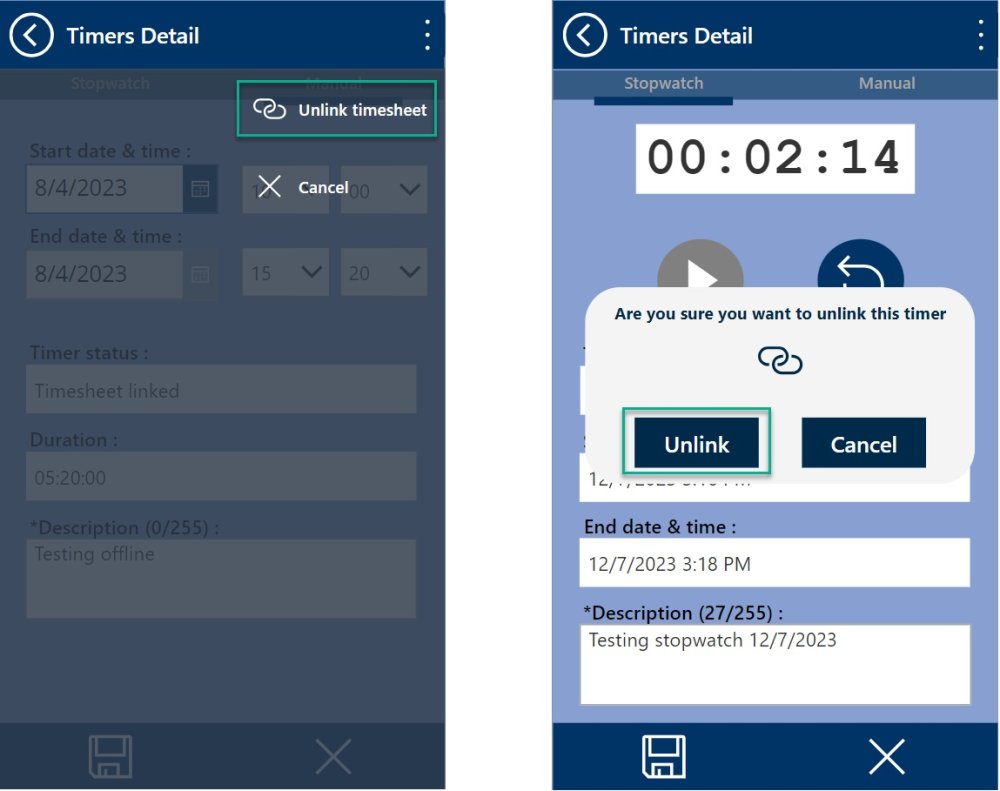Save the timer on the right screen

coord(664,757)
